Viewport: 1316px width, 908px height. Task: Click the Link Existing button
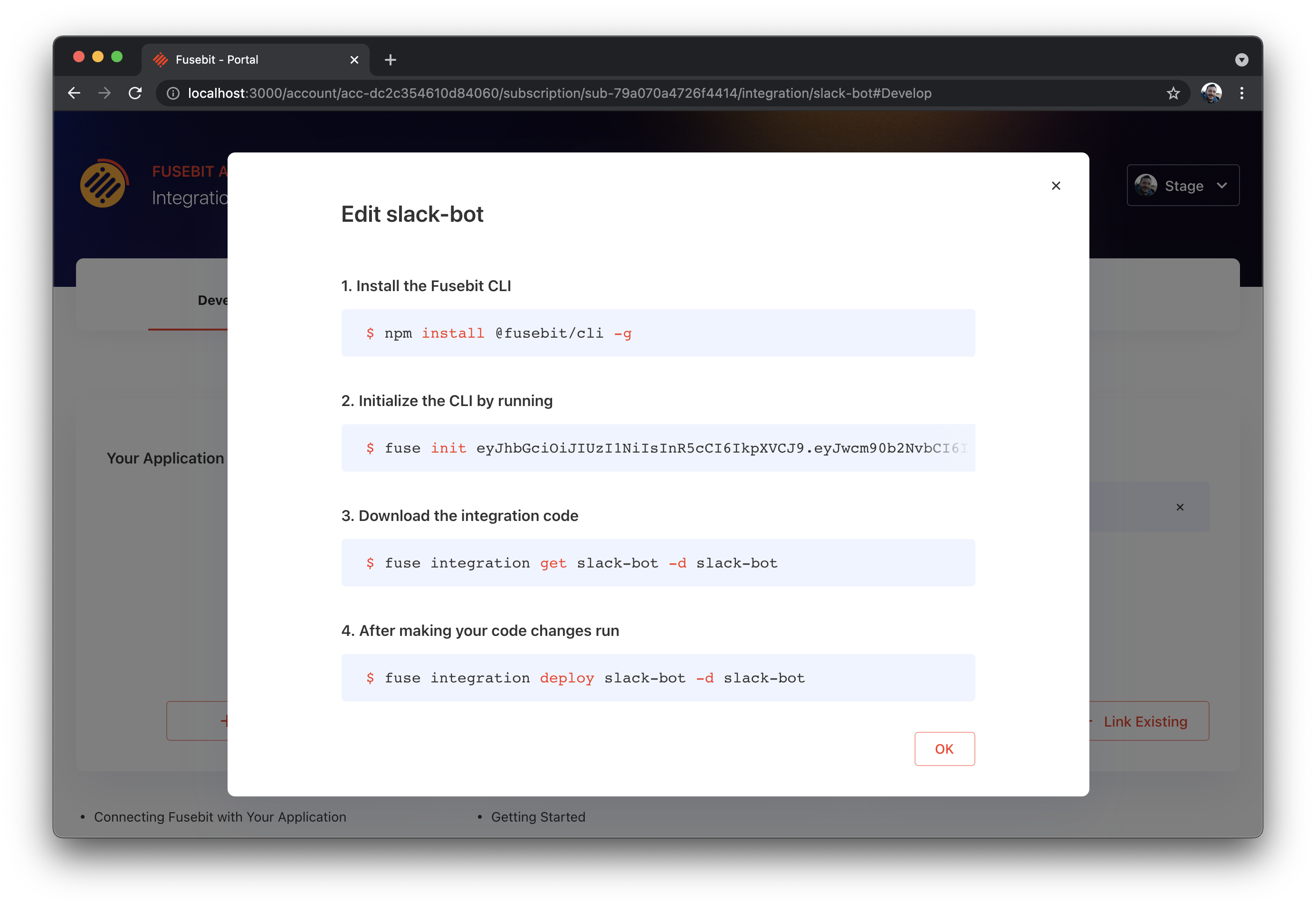click(x=1144, y=721)
